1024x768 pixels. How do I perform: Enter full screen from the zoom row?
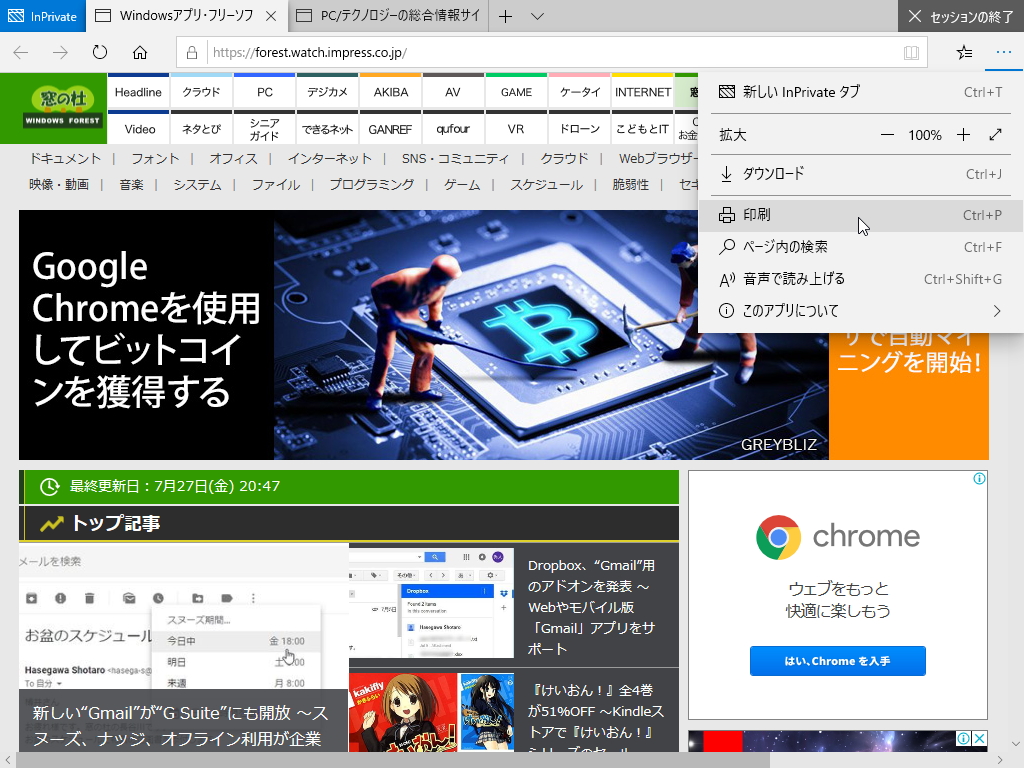tap(995, 133)
